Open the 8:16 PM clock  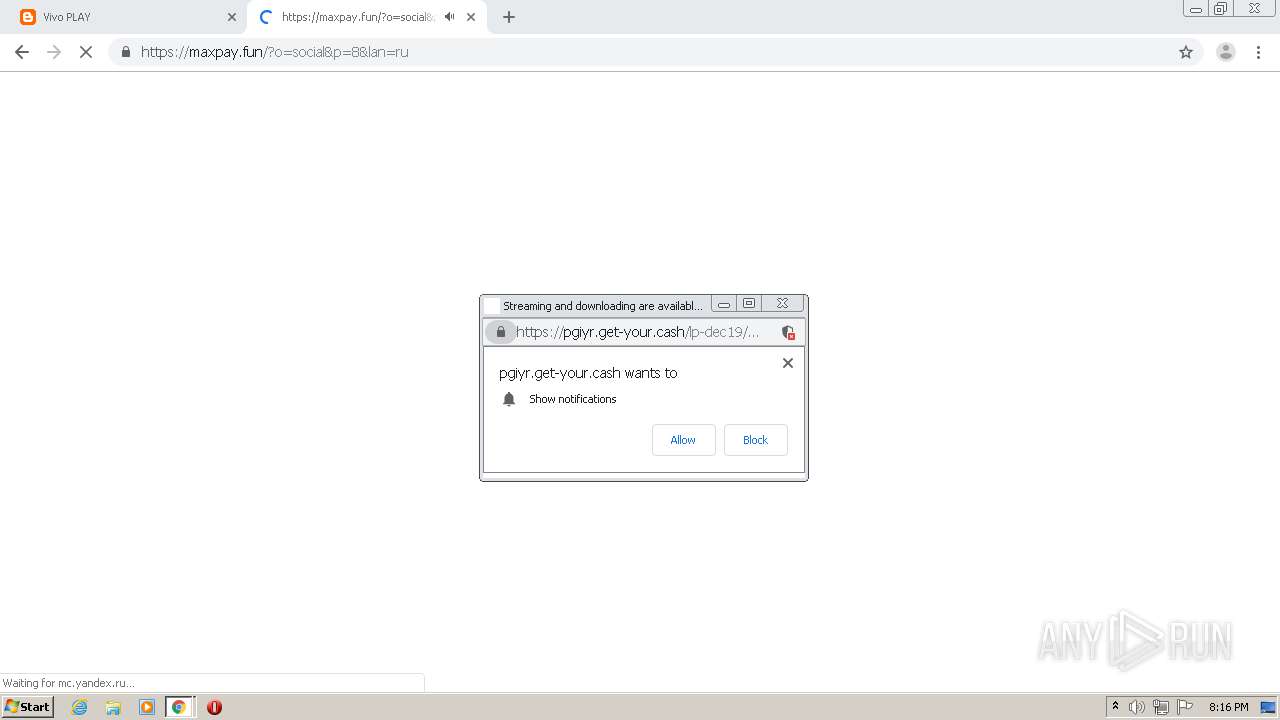click(x=1228, y=707)
